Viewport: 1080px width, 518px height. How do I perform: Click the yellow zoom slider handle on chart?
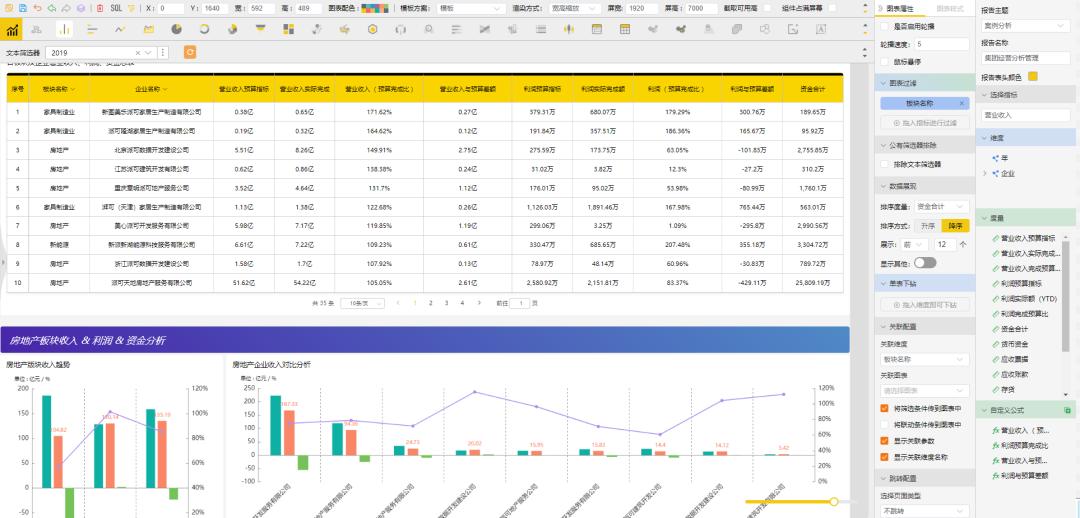pos(834,501)
